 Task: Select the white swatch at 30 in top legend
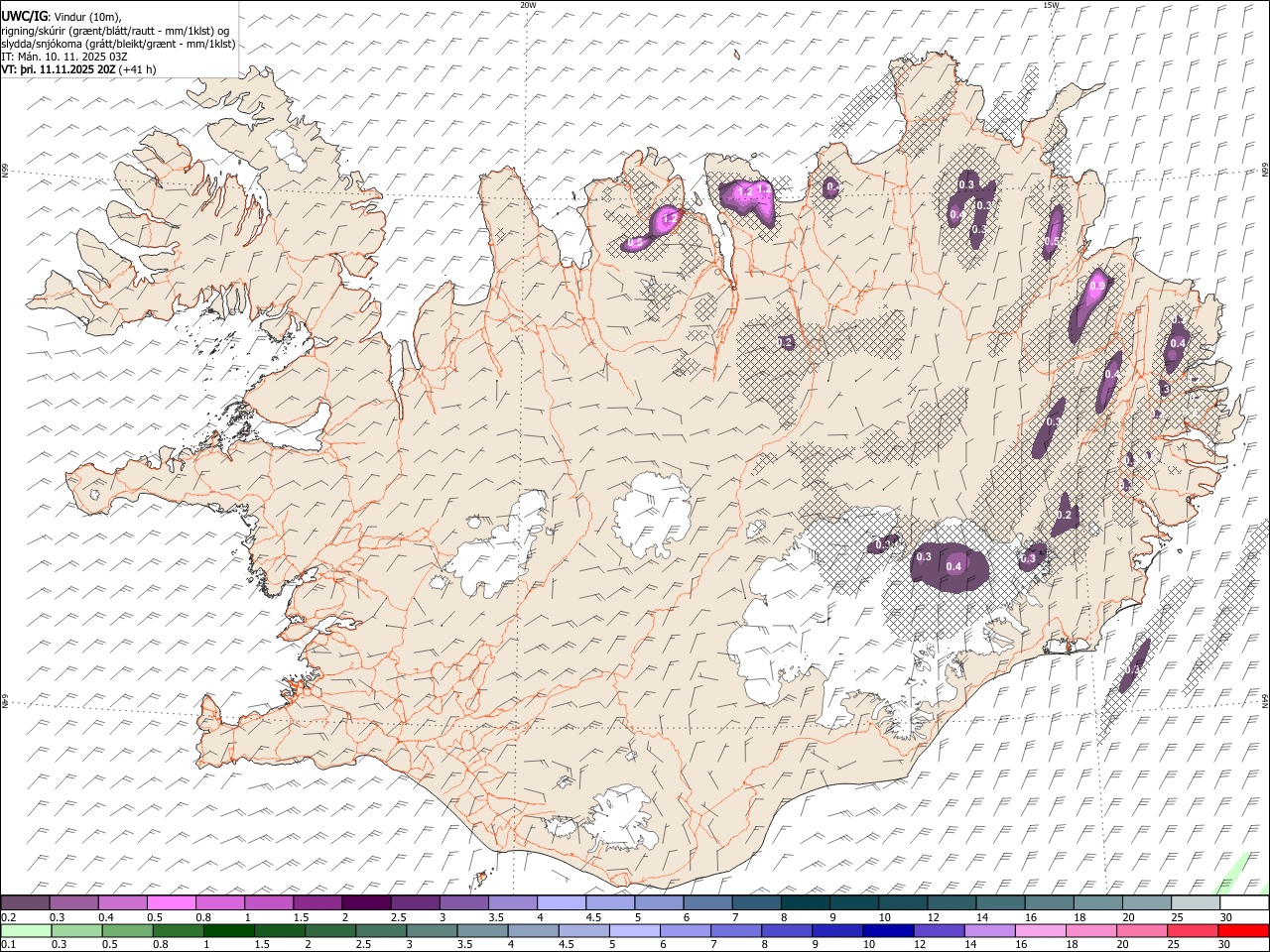pos(1243,903)
